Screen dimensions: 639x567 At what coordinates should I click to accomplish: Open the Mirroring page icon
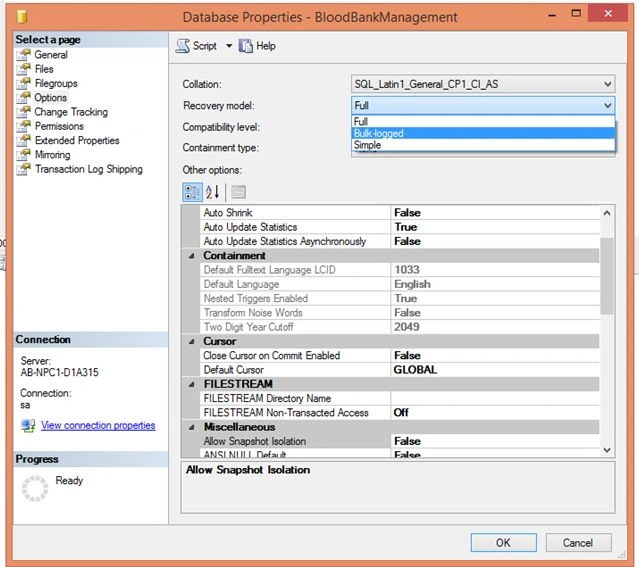[24, 154]
